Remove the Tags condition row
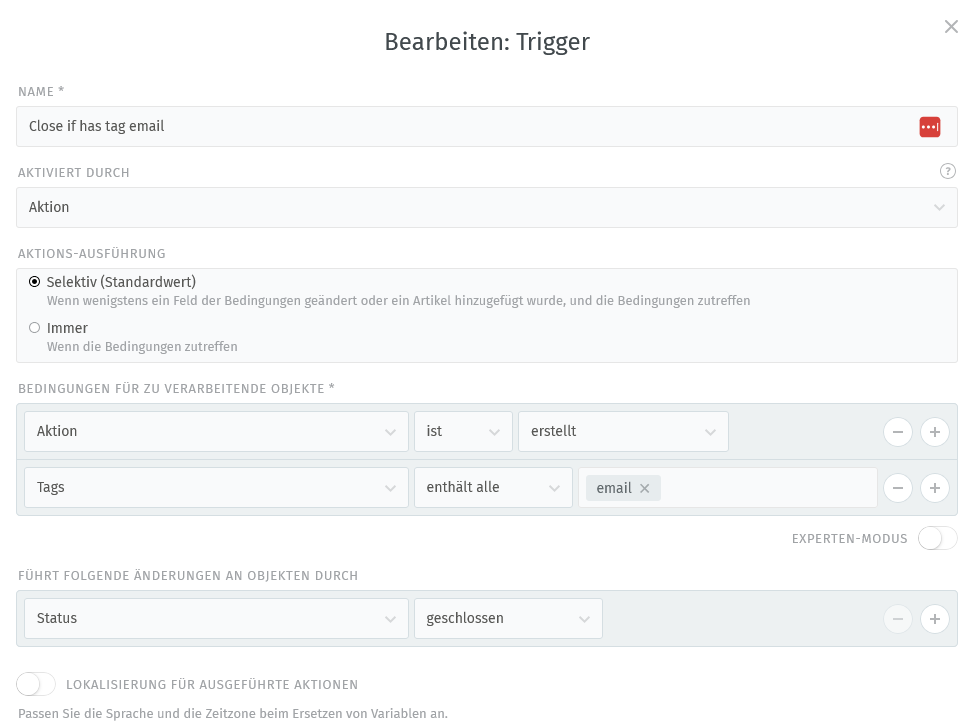The height and width of the screenshot is (725, 965). click(897, 488)
